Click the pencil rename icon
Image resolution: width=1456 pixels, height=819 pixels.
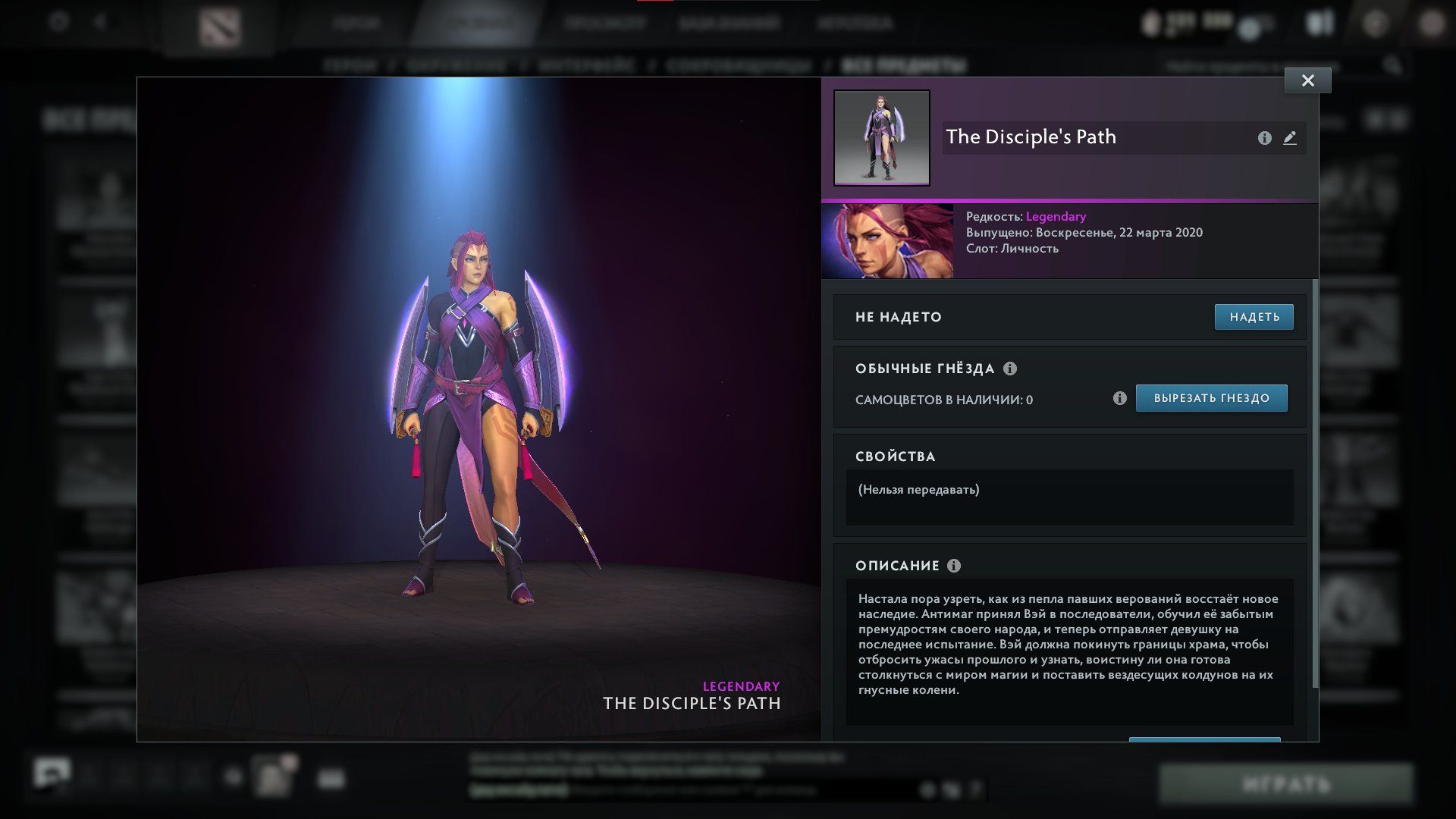click(x=1290, y=138)
